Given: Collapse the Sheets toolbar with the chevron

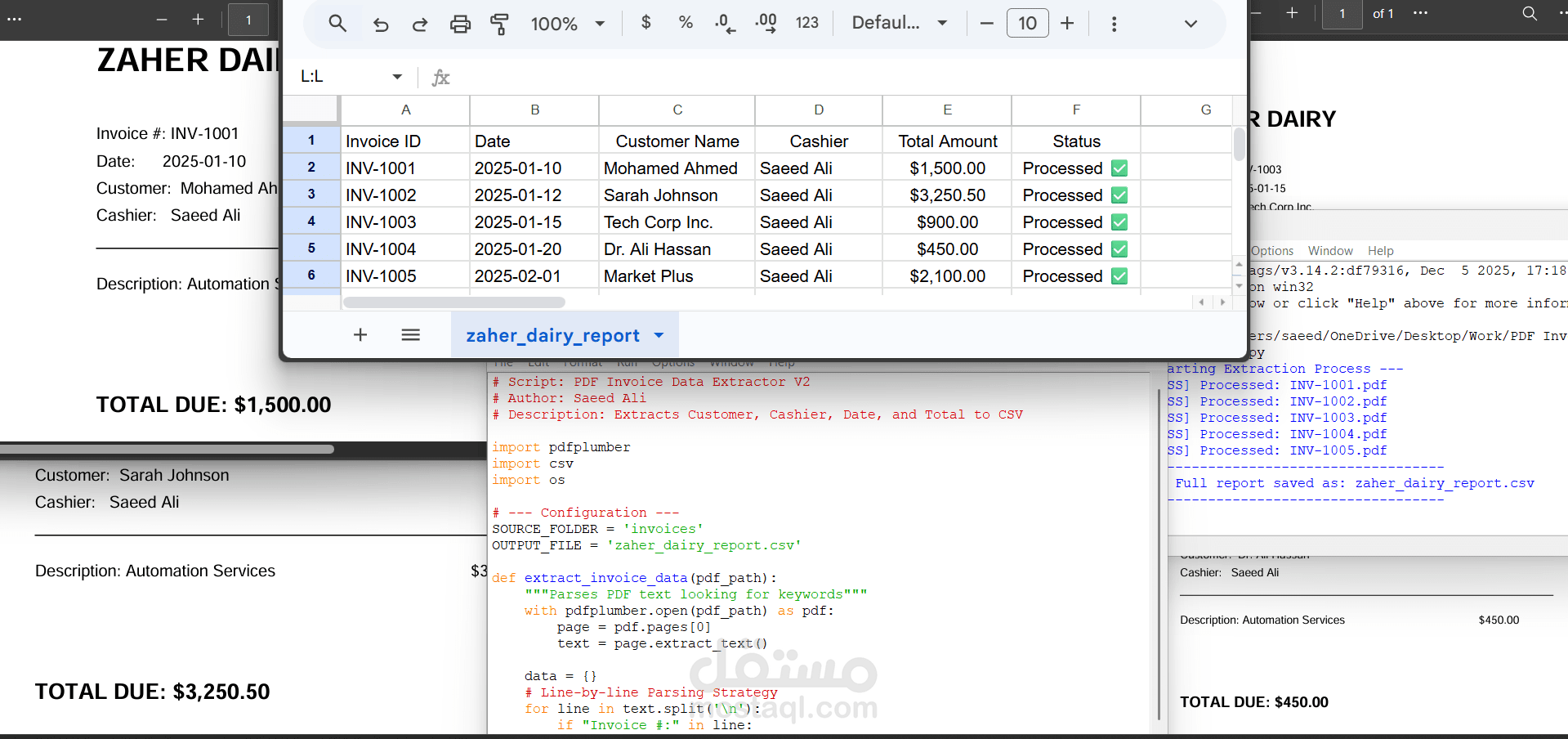Looking at the screenshot, I should point(1191,24).
